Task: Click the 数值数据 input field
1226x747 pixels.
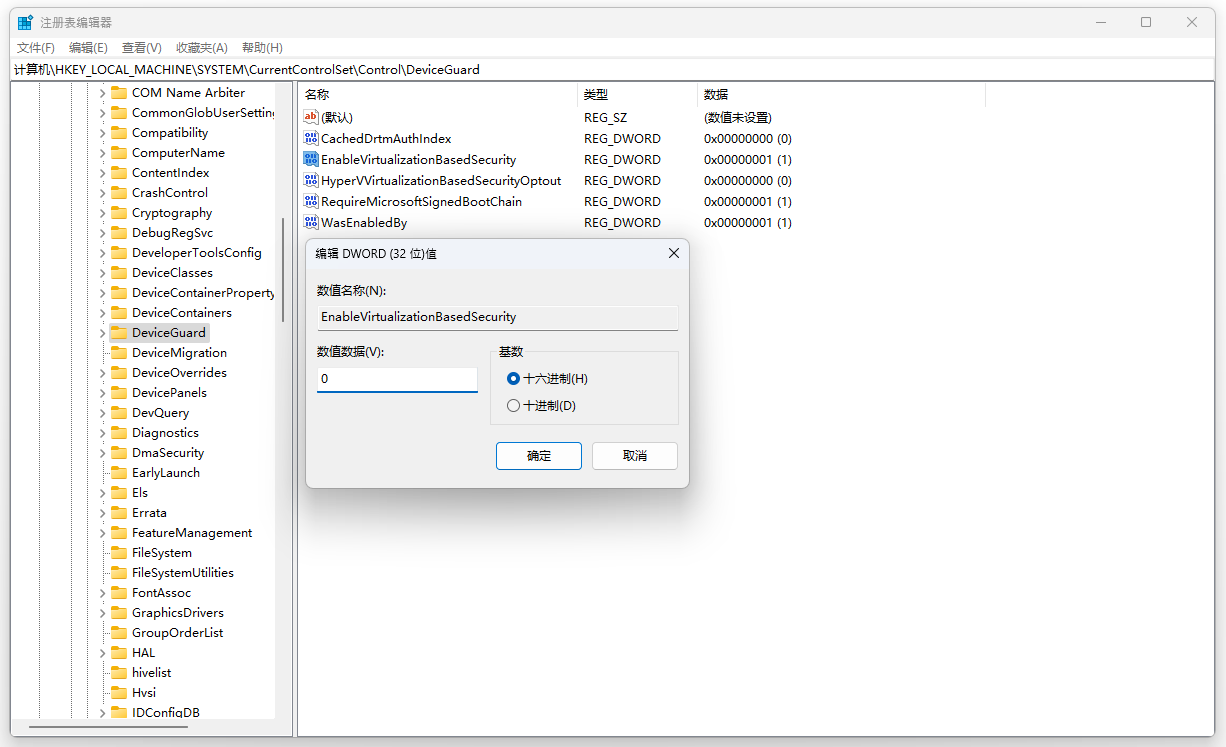Action: [x=397, y=380]
